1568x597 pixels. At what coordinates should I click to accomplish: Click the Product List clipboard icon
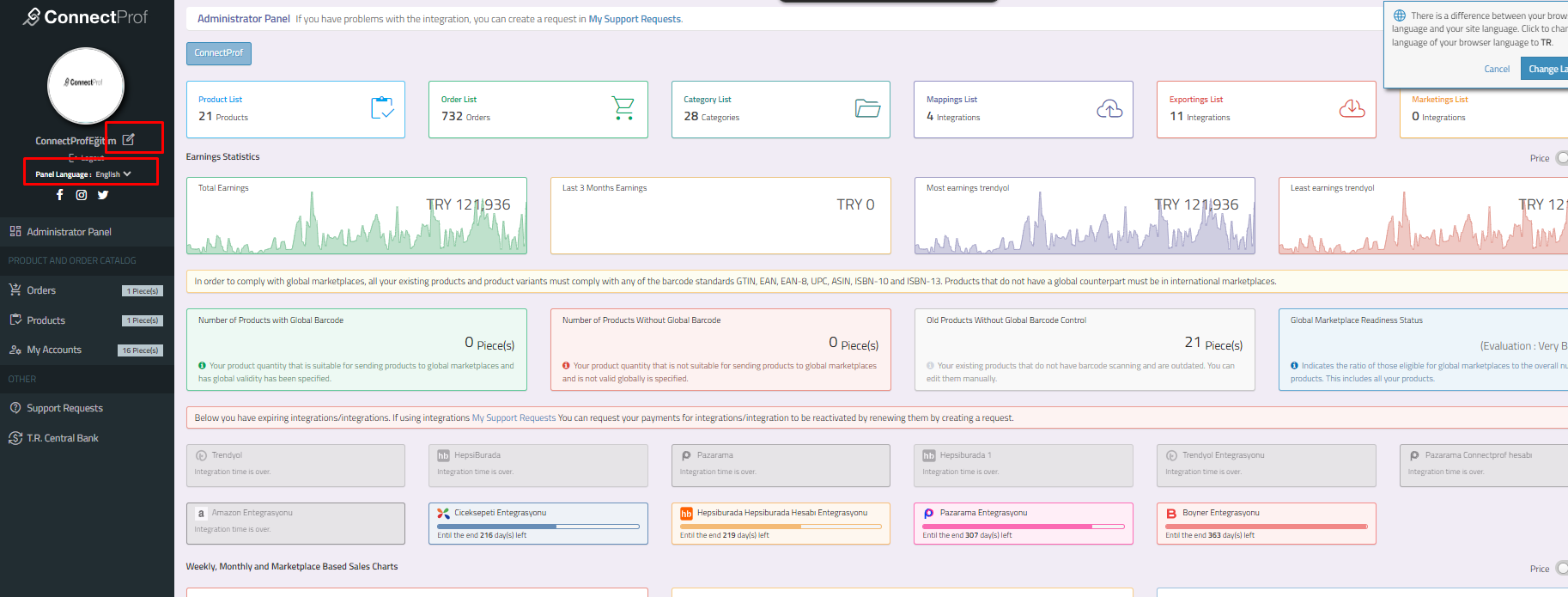click(x=382, y=108)
